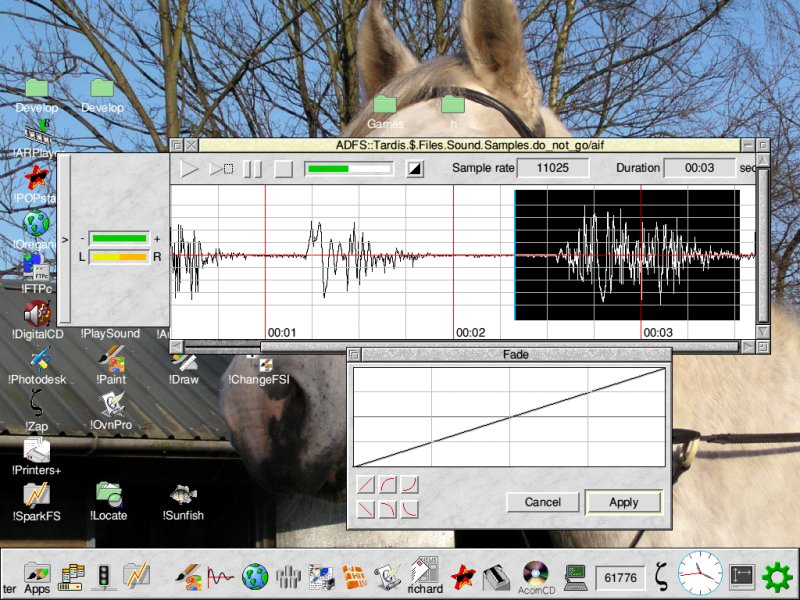This screenshot has width=800, height=600.
Task: Choose the falling fade that flattens out
Action: (x=410, y=509)
